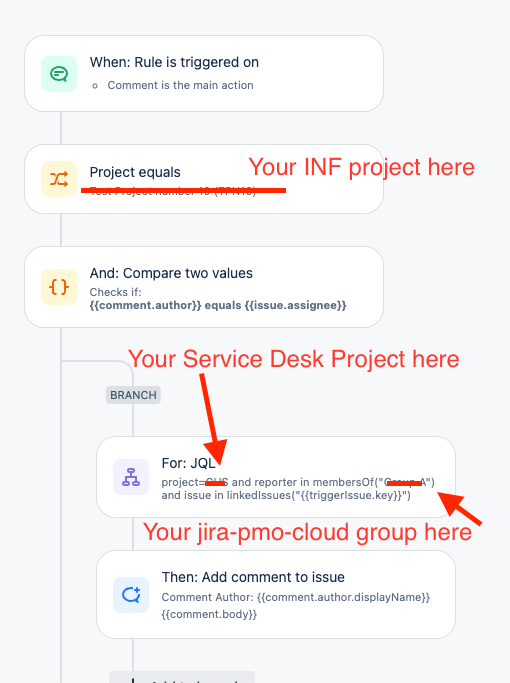Click 'Comment is the main action' text
The height and width of the screenshot is (683, 510).
(180, 85)
